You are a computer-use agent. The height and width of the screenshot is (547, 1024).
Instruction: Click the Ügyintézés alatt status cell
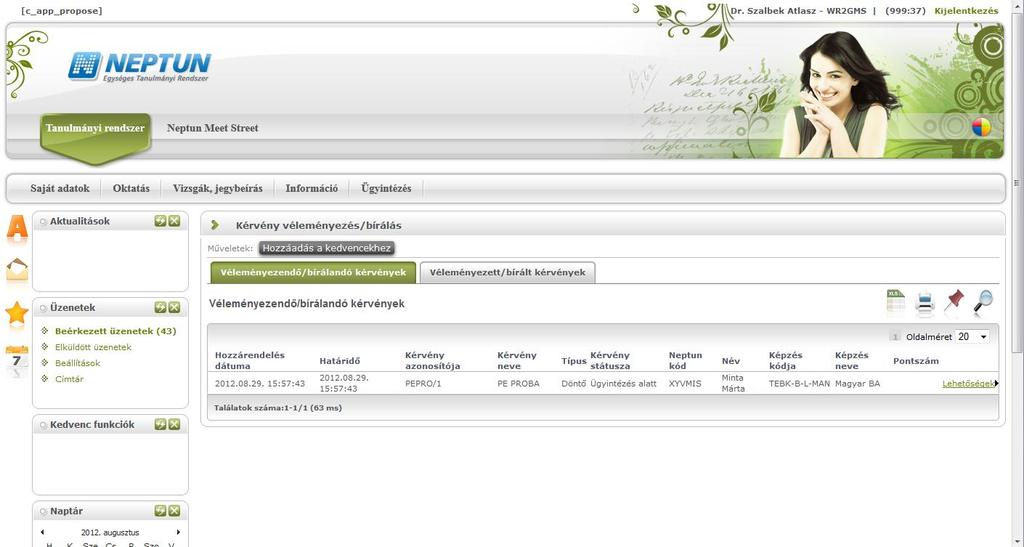pos(623,384)
